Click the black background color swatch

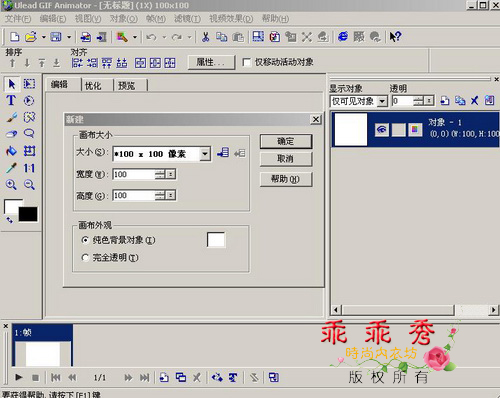pos(28,214)
